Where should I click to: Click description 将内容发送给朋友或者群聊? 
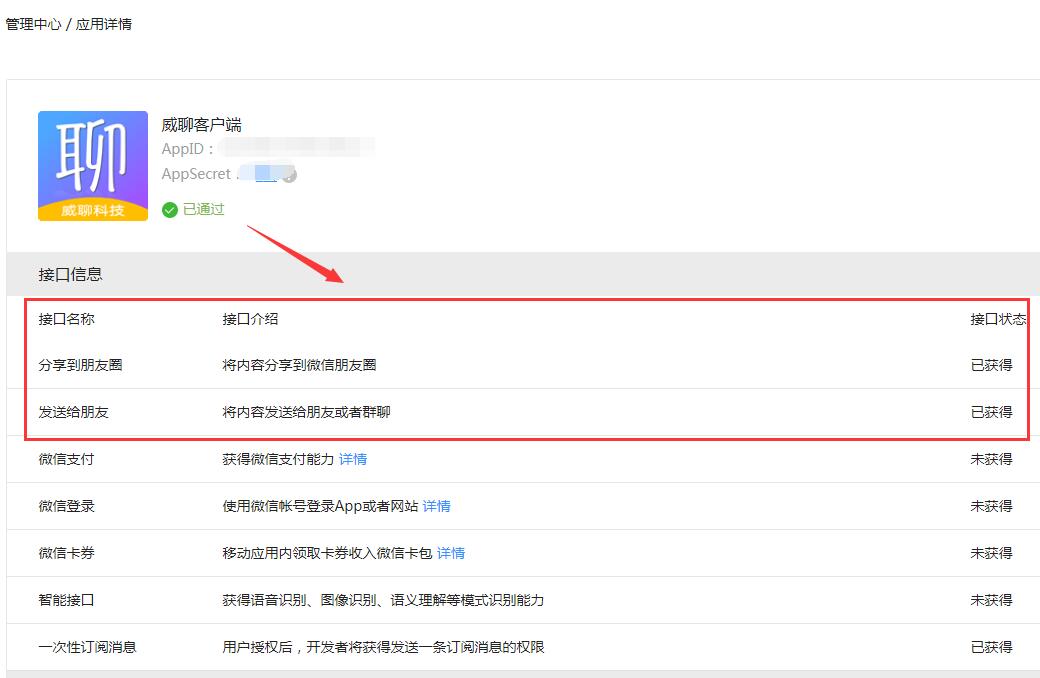306,412
